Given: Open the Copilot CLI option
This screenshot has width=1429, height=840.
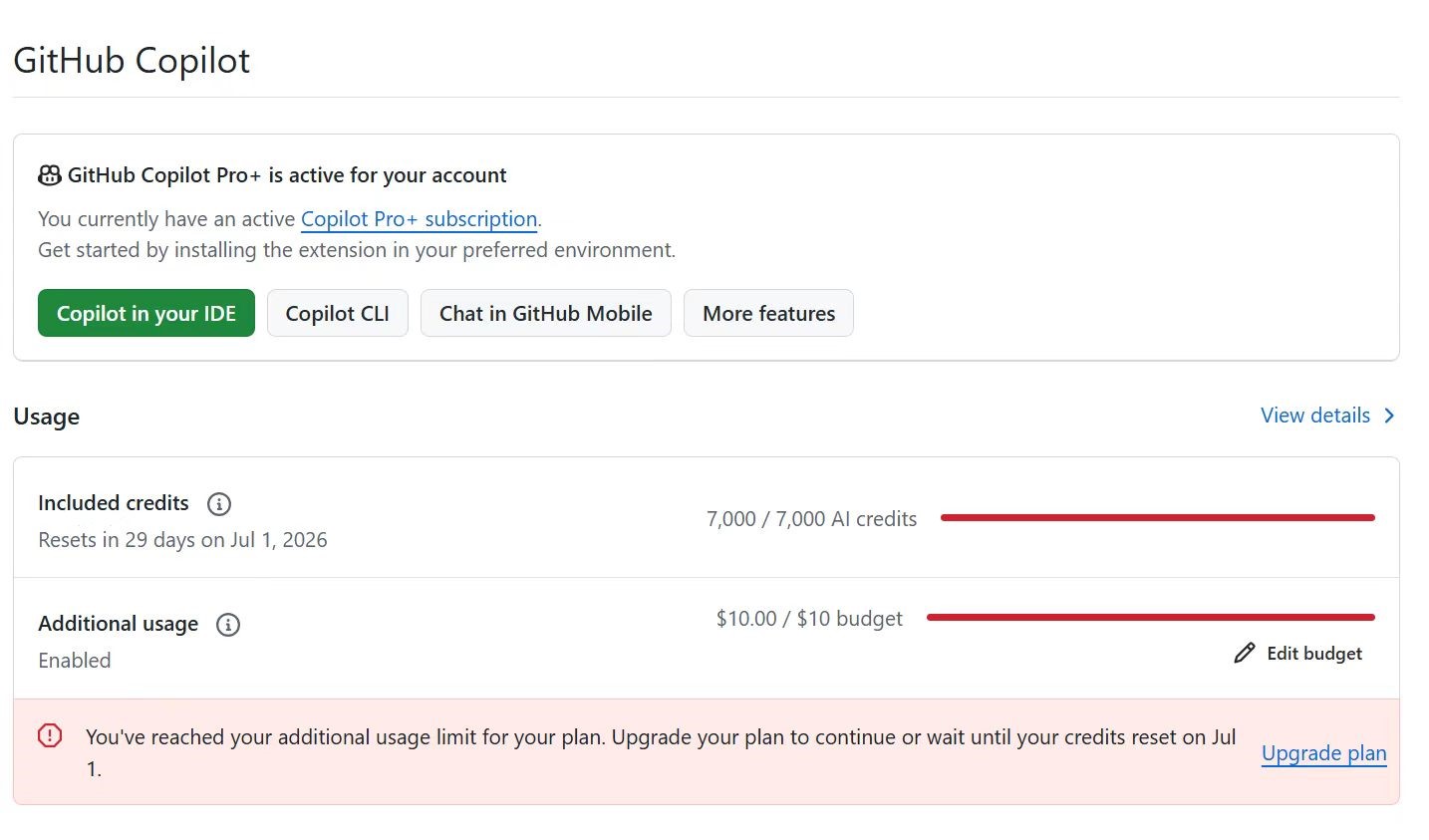Looking at the screenshot, I should [x=338, y=313].
